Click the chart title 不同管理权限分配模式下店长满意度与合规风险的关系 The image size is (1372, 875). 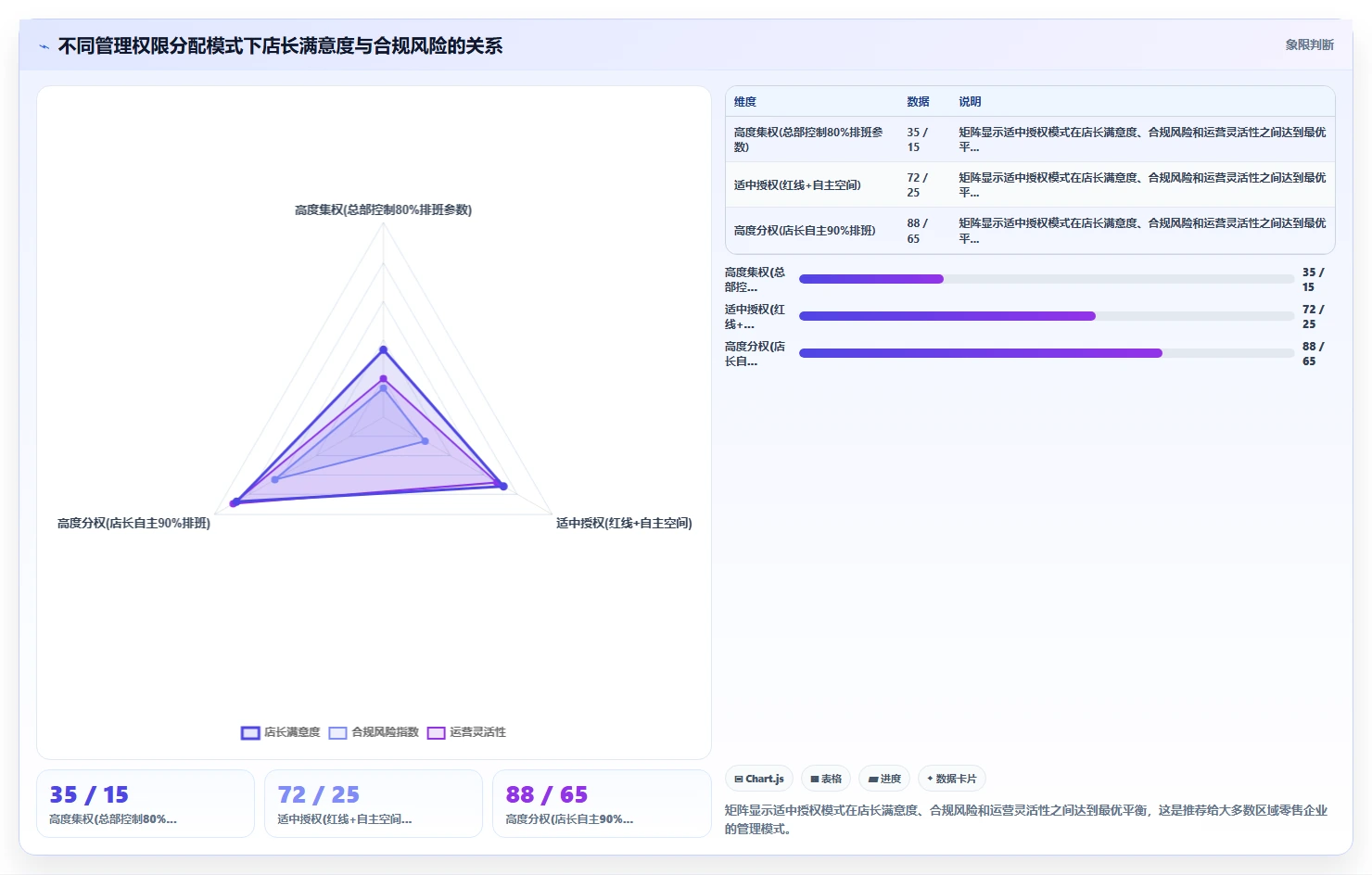pos(280,46)
